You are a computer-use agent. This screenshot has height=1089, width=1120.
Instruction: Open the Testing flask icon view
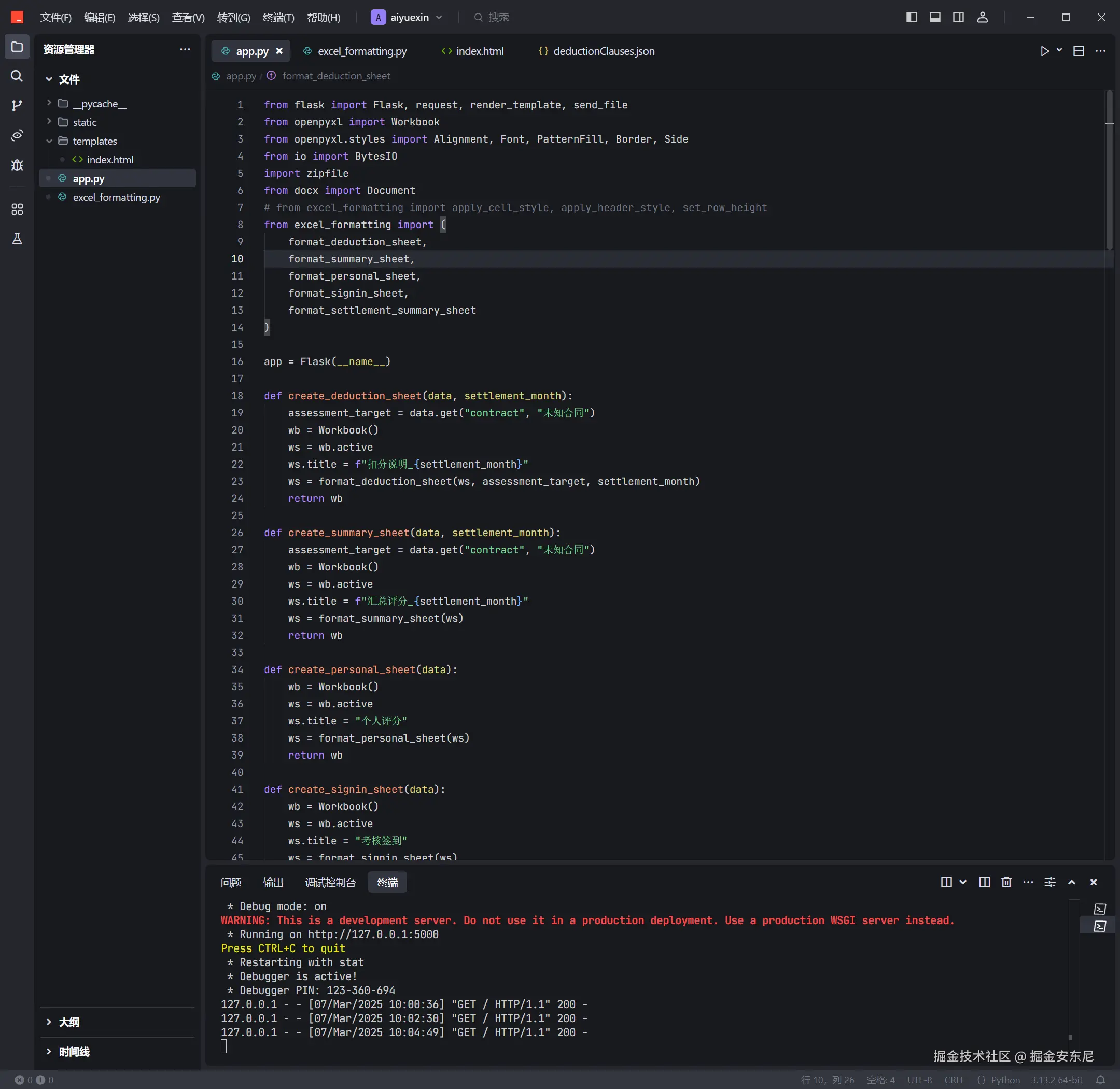tap(17, 239)
